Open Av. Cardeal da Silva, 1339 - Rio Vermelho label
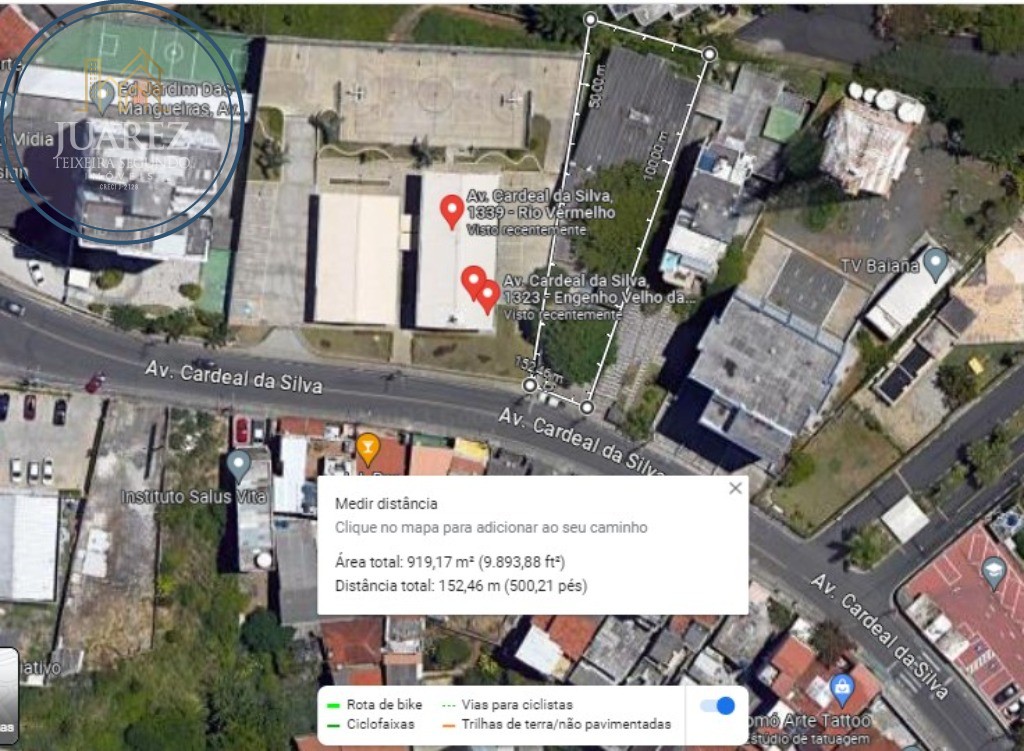The height and width of the screenshot is (751, 1024). 540,204
